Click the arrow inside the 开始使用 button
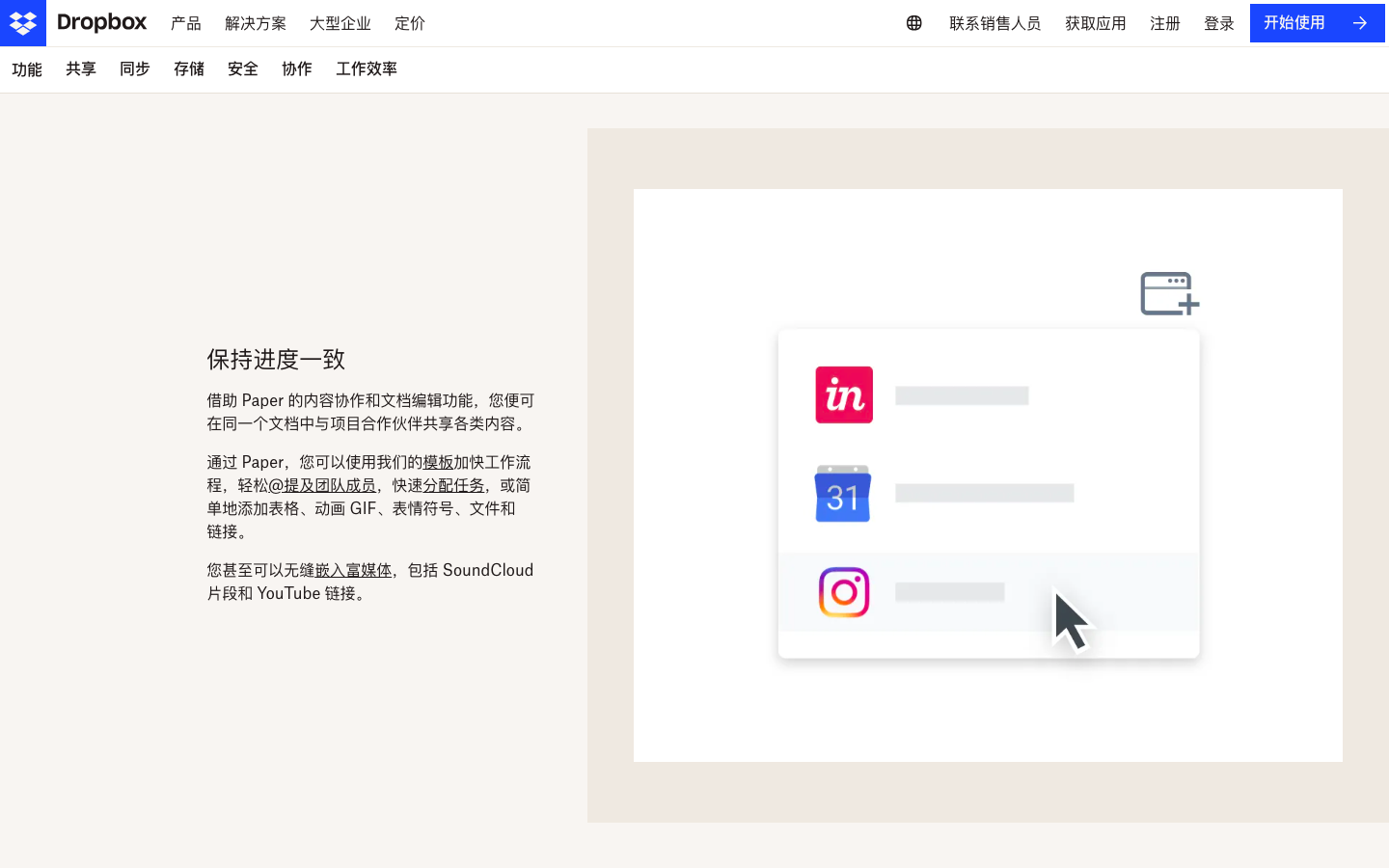The width and height of the screenshot is (1389, 868). coord(1360,22)
